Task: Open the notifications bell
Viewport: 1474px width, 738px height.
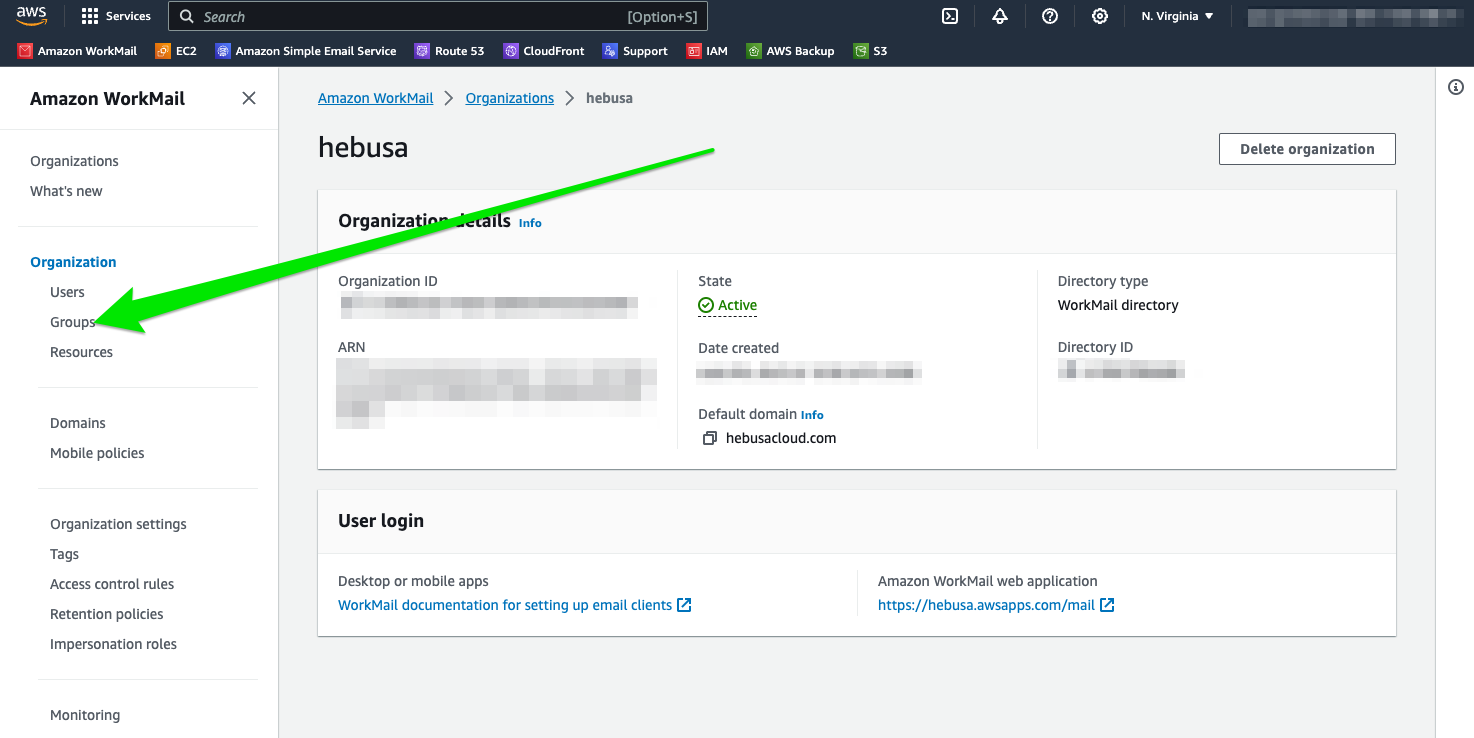Action: 1000,16
